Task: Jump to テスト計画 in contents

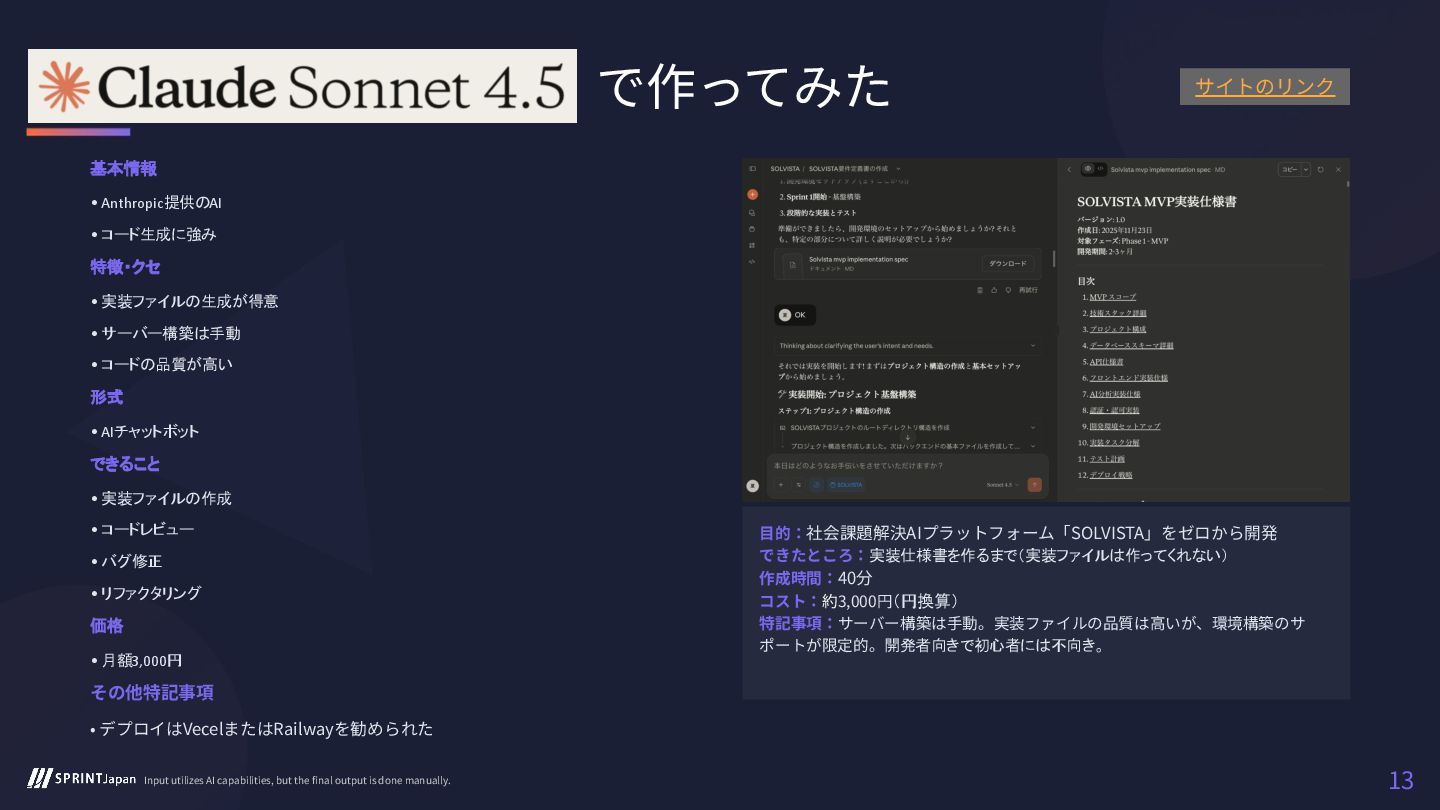Action: click(1108, 458)
